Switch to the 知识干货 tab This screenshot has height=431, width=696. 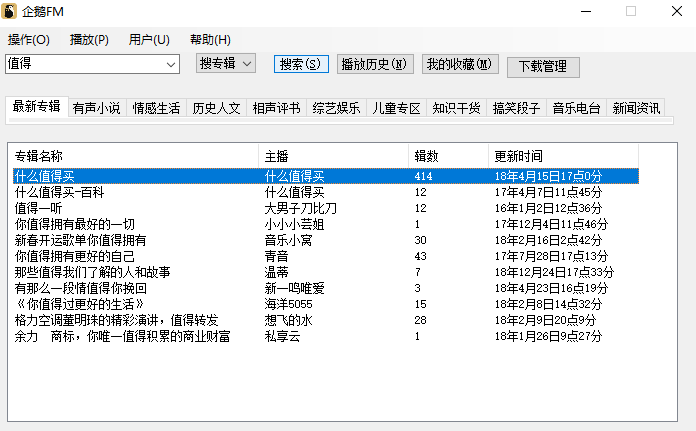click(x=456, y=108)
